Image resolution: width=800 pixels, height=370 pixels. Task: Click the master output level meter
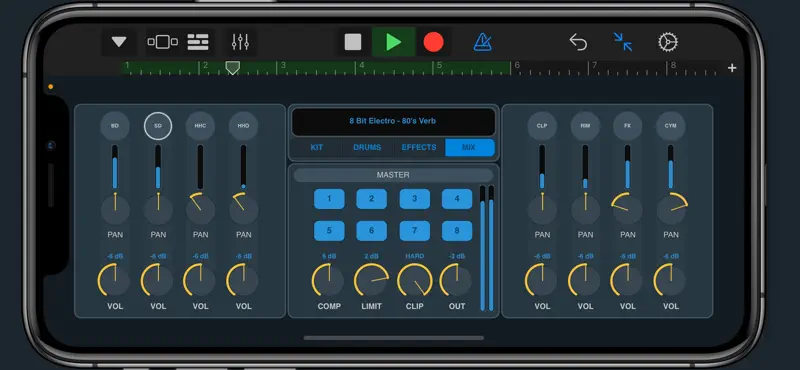[487, 248]
